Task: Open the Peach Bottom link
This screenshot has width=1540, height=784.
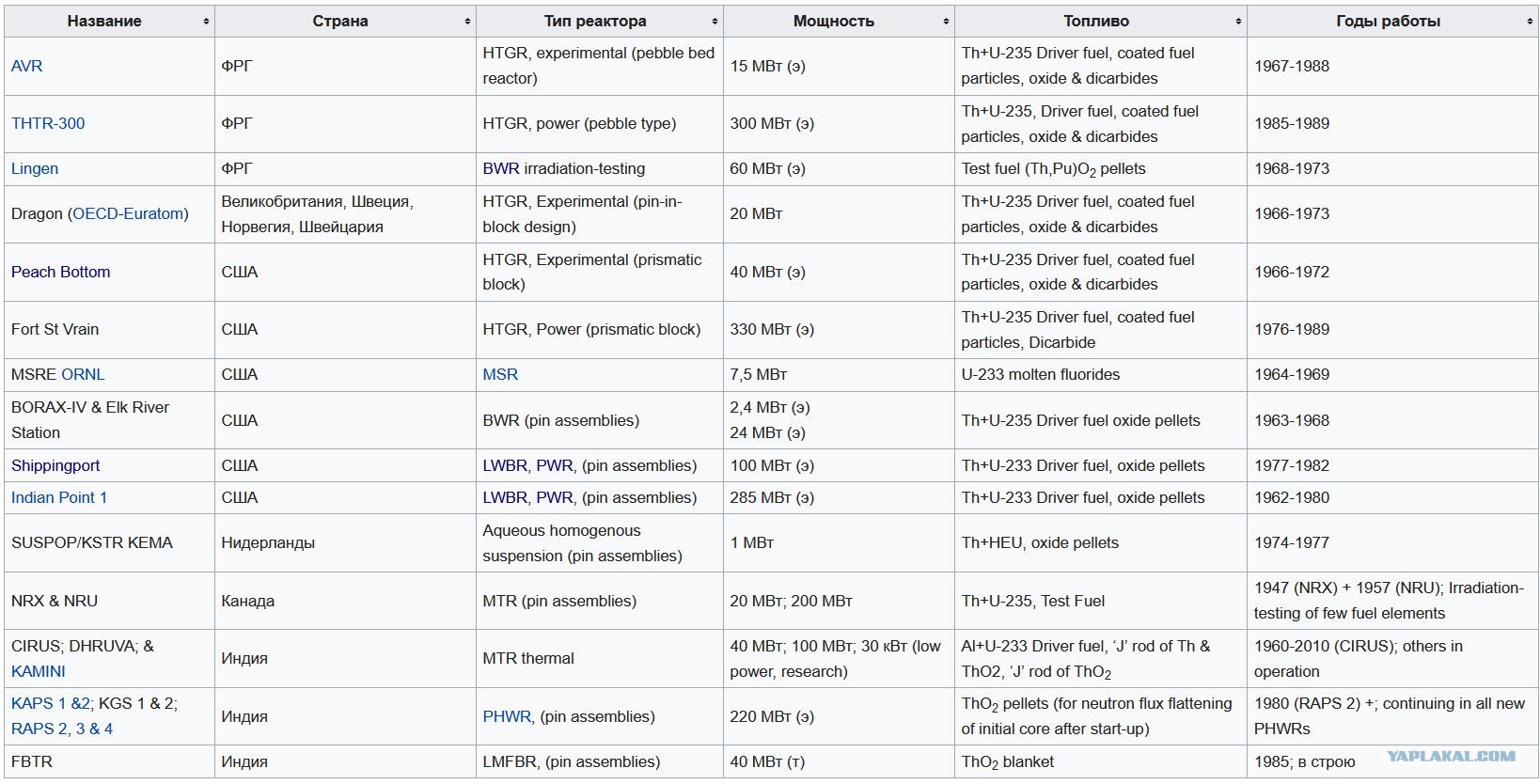Action: (60, 272)
